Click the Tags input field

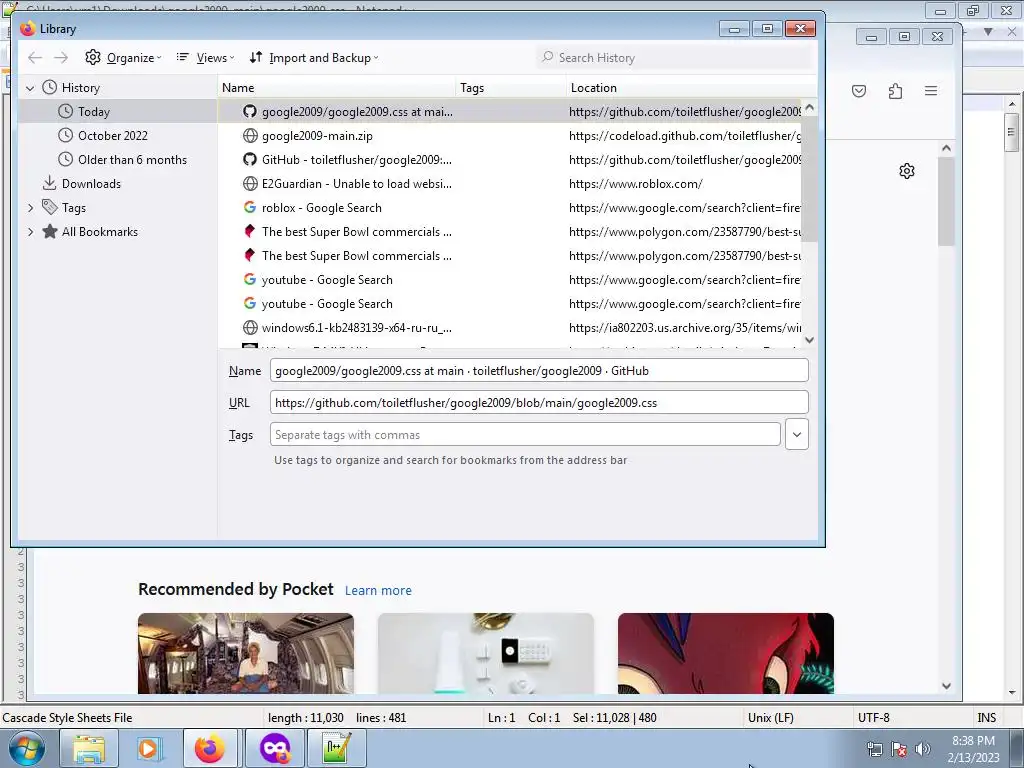pos(525,435)
